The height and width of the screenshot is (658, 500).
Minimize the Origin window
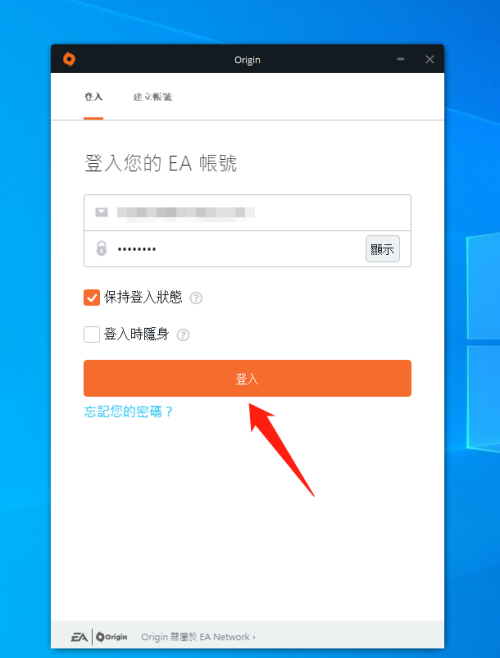[401, 59]
